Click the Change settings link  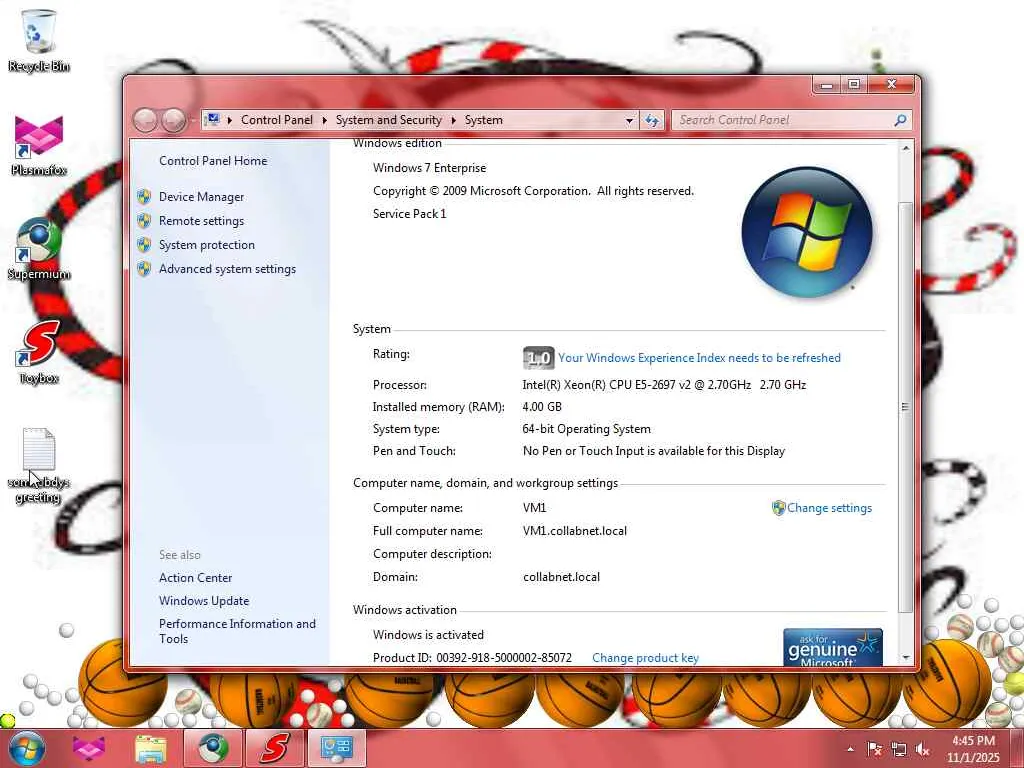pos(829,508)
